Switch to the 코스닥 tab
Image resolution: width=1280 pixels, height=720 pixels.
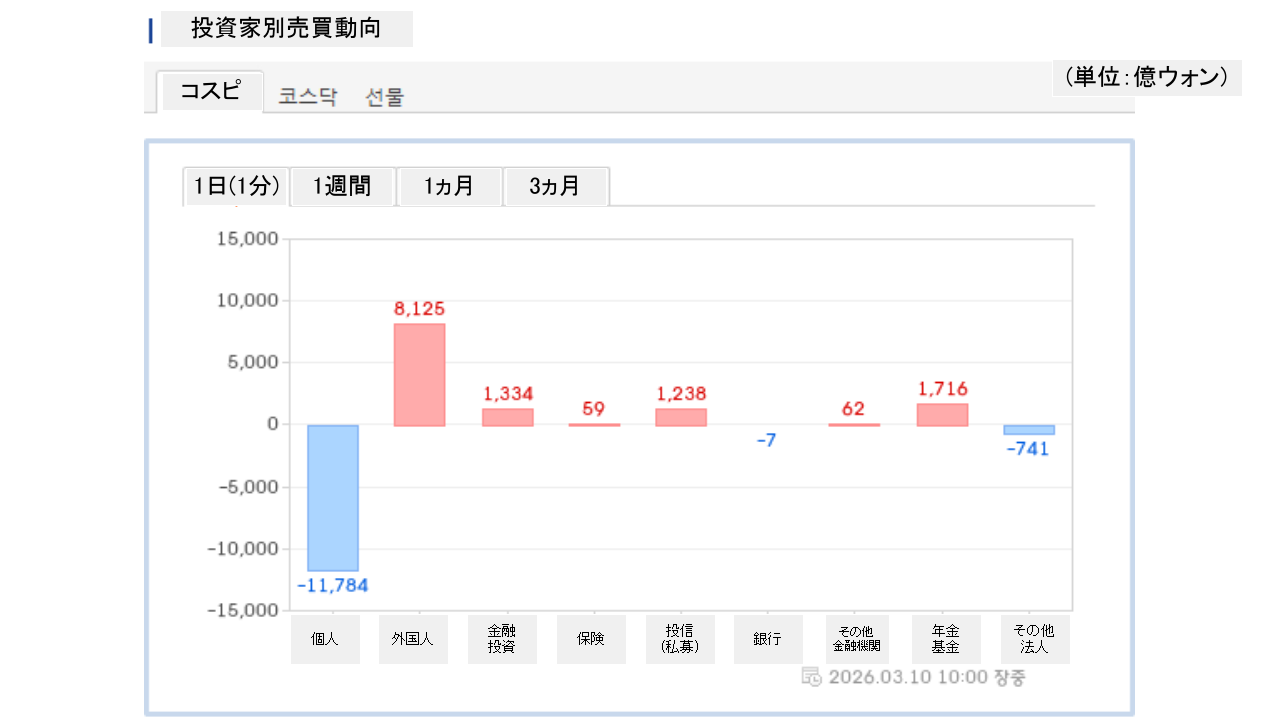[x=308, y=97]
